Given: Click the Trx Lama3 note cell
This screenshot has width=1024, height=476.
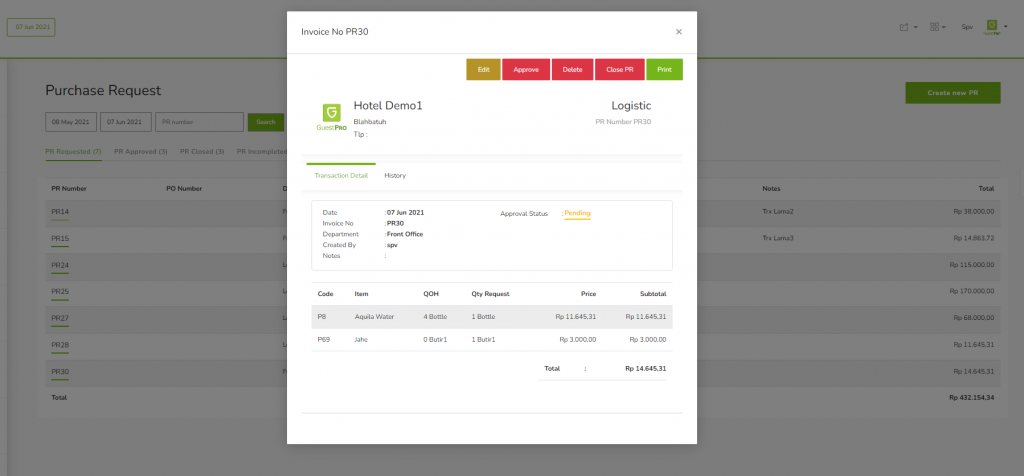Looking at the screenshot, I should click(x=778, y=238).
